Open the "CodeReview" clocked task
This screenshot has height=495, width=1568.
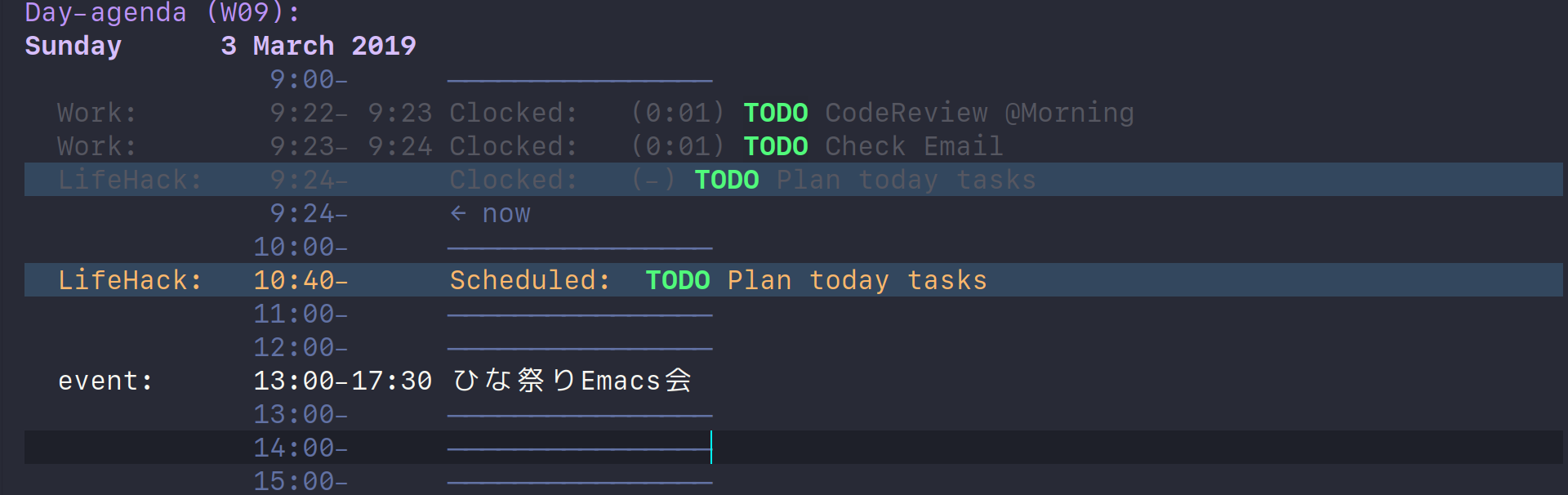click(x=906, y=113)
